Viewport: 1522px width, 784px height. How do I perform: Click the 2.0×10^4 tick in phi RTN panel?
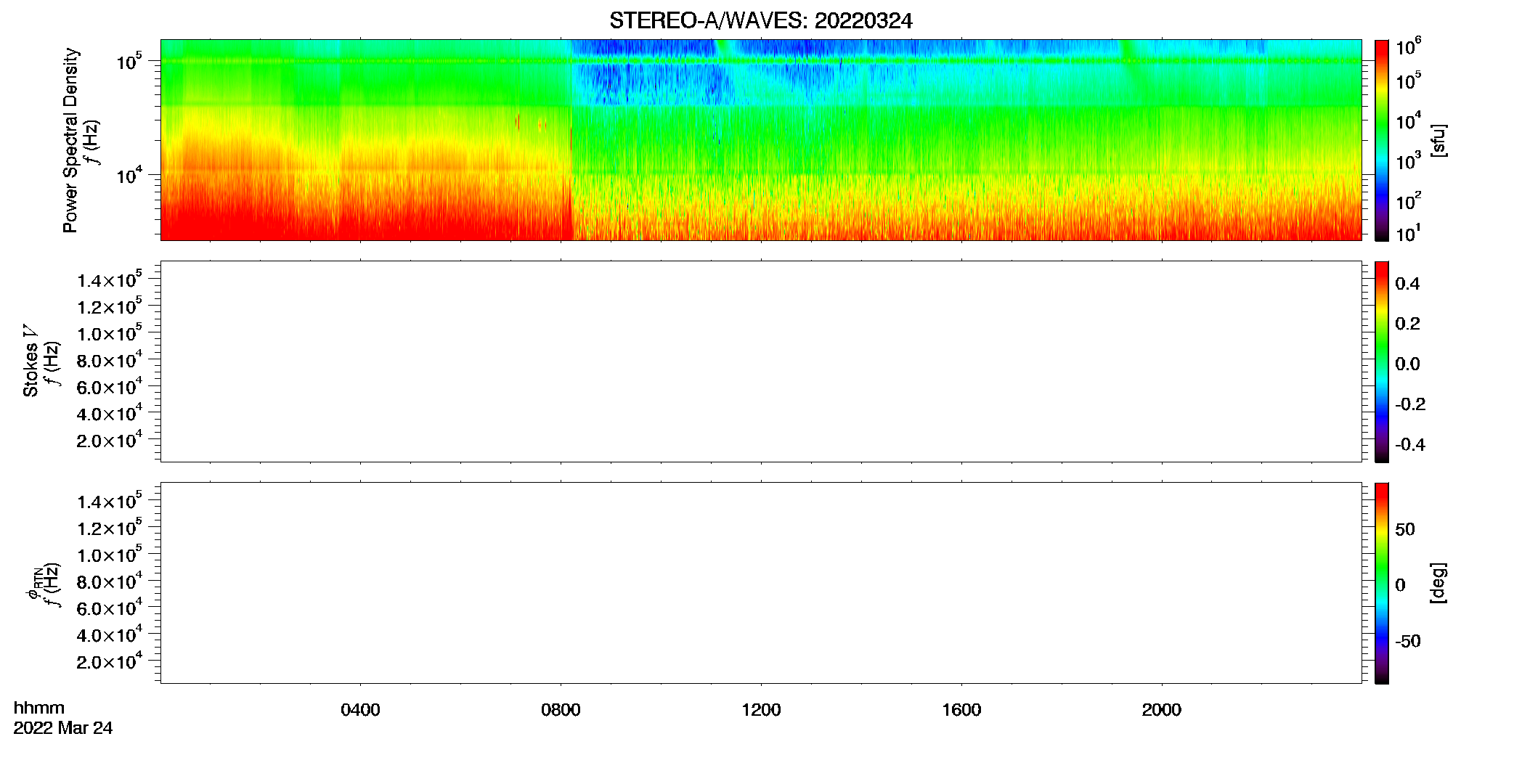(x=110, y=660)
